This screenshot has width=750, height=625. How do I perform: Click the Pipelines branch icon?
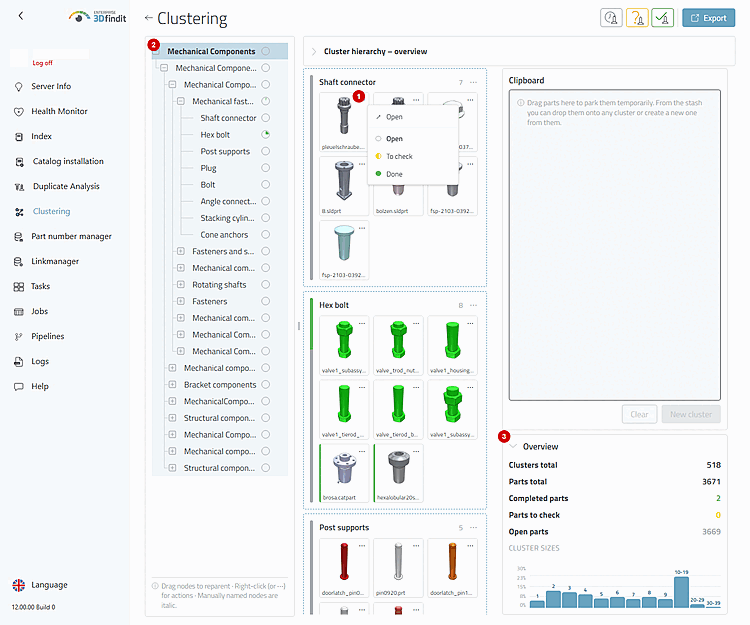pyautogui.click(x=19, y=337)
